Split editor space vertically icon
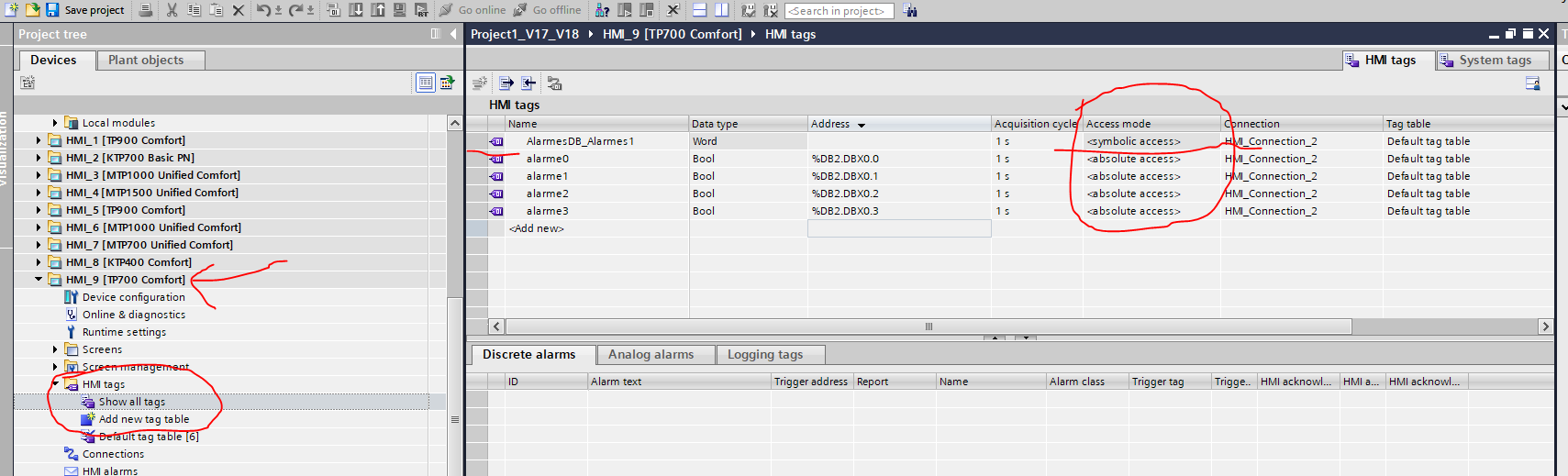Image resolution: width=1568 pixels, height=476 pixels. pyautogui.click(x=721, y=10)
